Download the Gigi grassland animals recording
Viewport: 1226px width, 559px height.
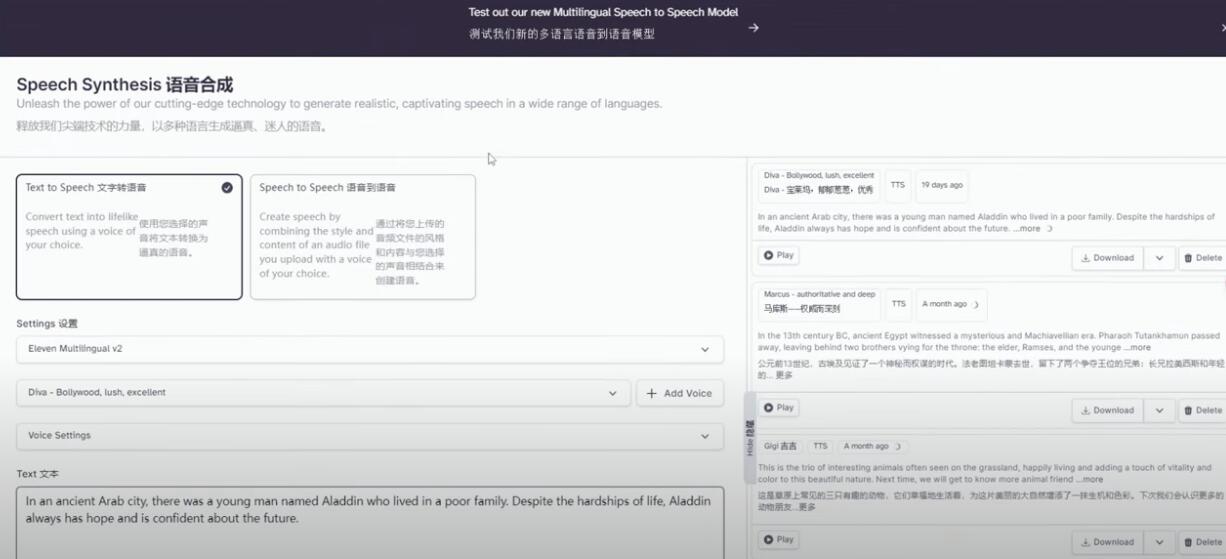click(1108, 542)
